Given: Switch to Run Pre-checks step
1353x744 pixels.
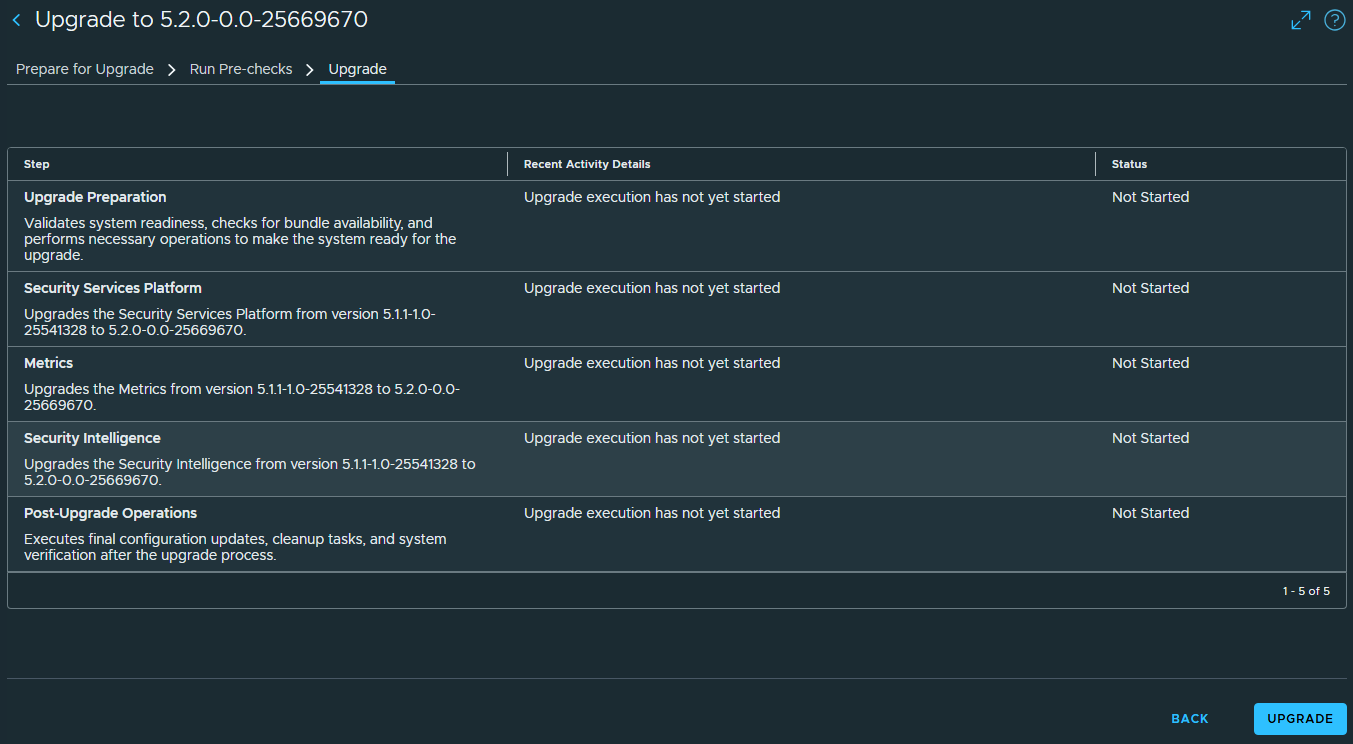Looking at the screenshot, I should coord(241,70).
